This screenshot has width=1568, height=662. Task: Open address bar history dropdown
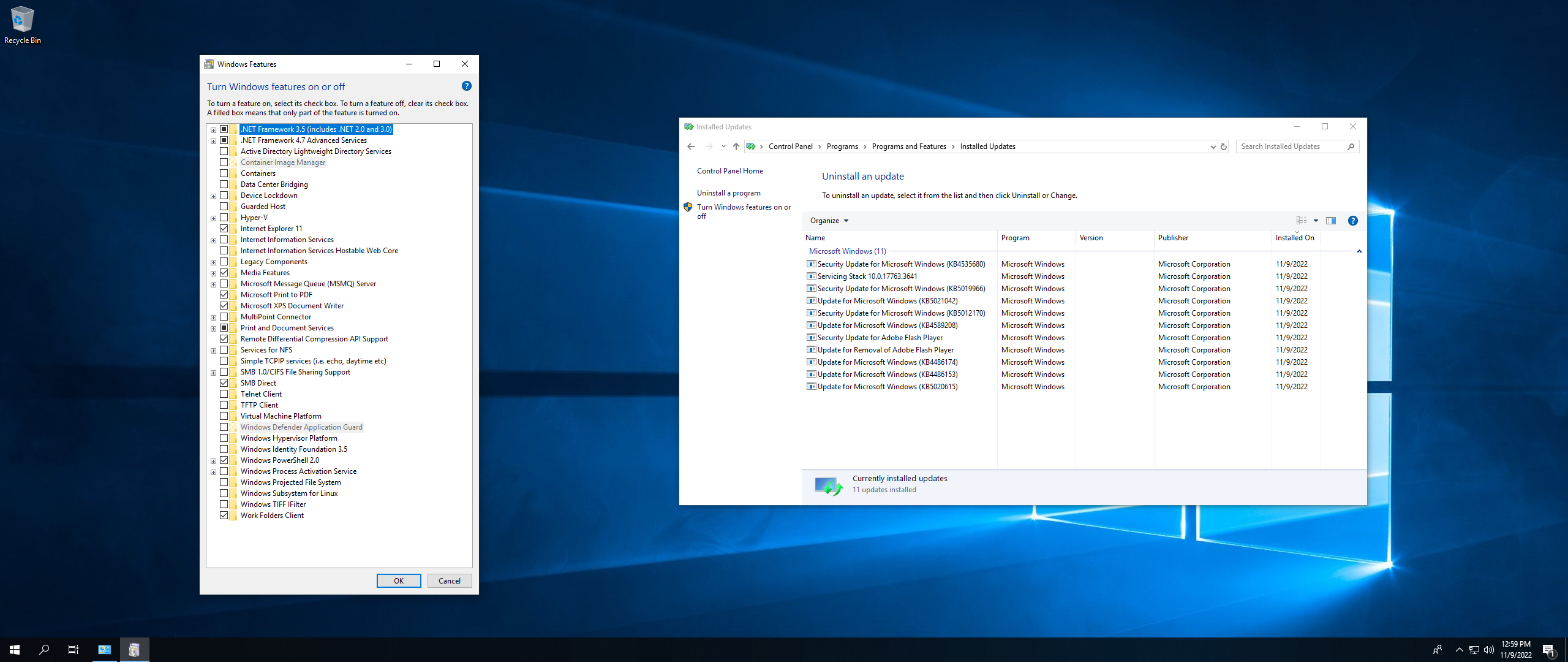(x=1213, y=146)
